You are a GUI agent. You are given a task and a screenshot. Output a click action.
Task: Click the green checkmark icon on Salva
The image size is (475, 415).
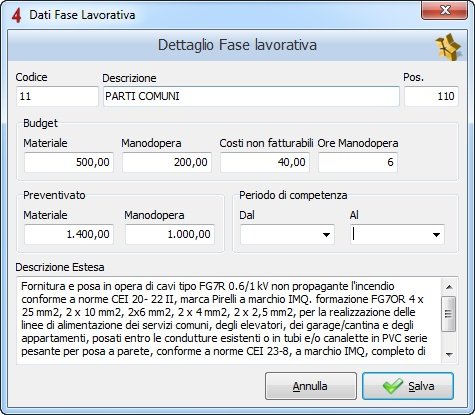(x=392, y=386)
